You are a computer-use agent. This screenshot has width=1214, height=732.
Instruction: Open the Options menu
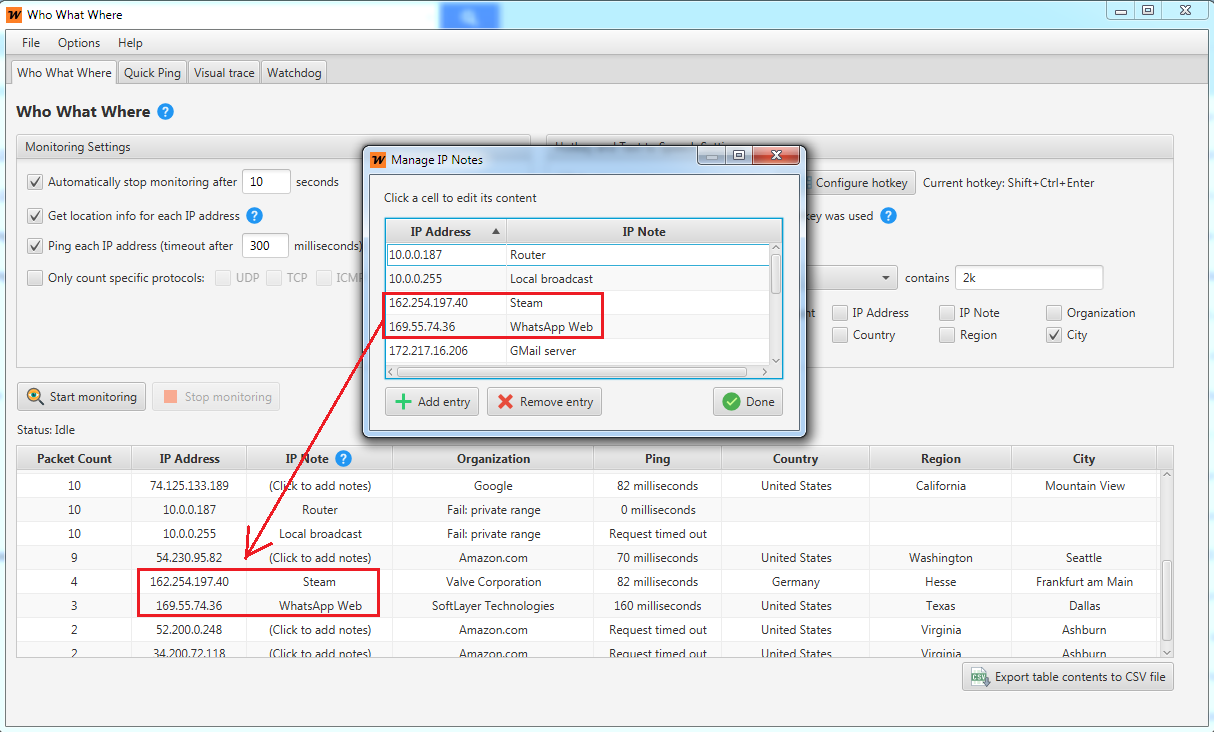[79, 43]
